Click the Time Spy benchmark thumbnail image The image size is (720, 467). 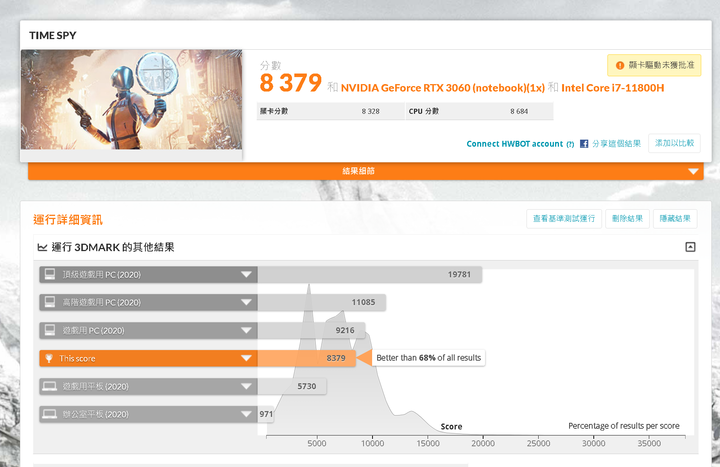tap(131, 99)
